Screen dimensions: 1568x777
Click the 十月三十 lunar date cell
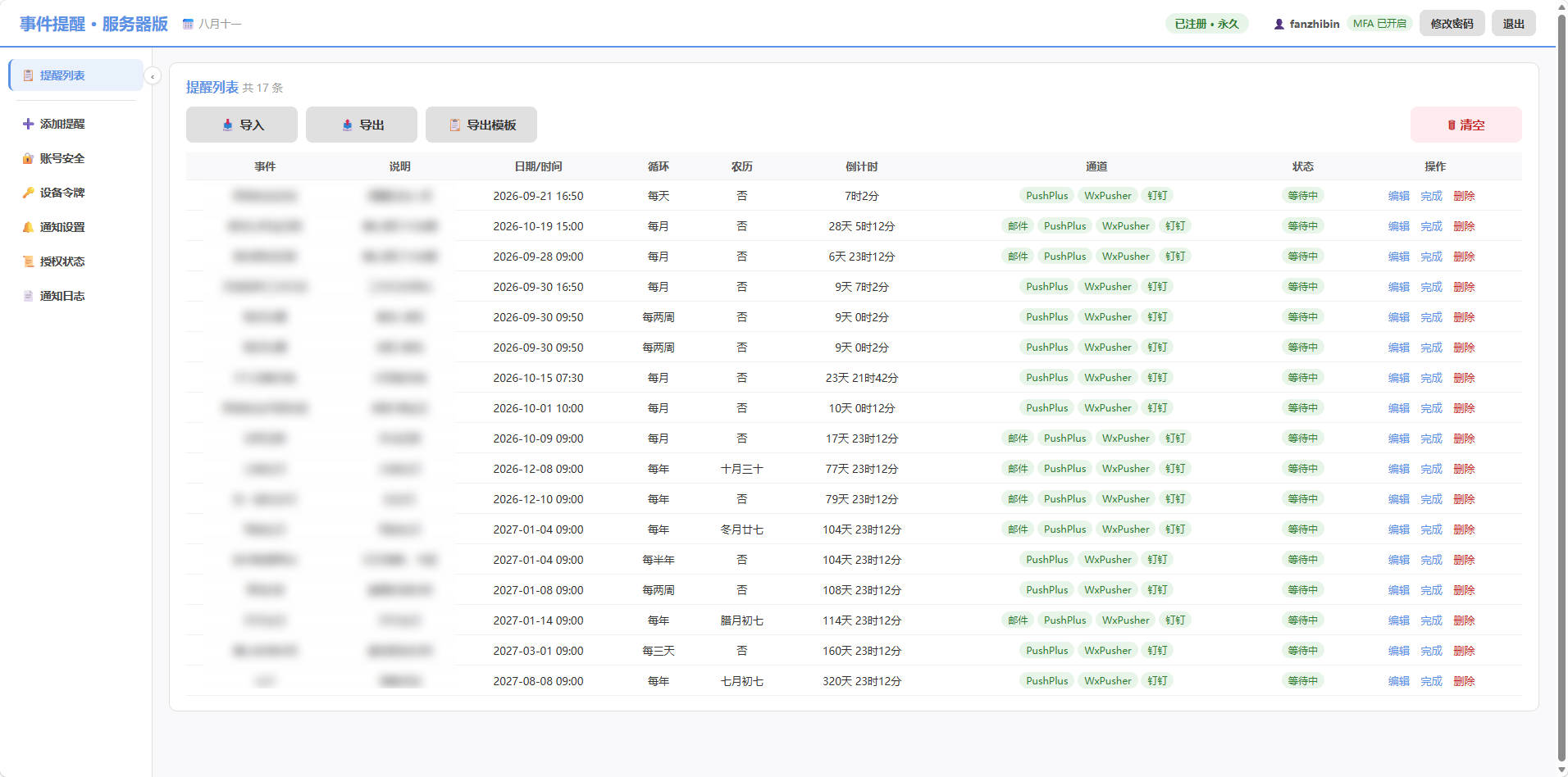click(x=741, y=469)
